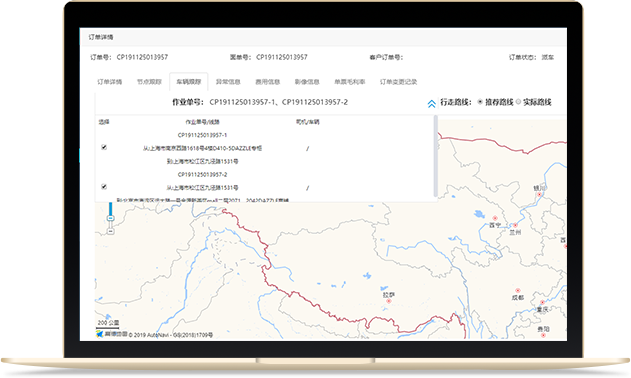The image size is (631, 378).
Task: Click the 贵阳 city marker on the map
Action: click(543, 335)
